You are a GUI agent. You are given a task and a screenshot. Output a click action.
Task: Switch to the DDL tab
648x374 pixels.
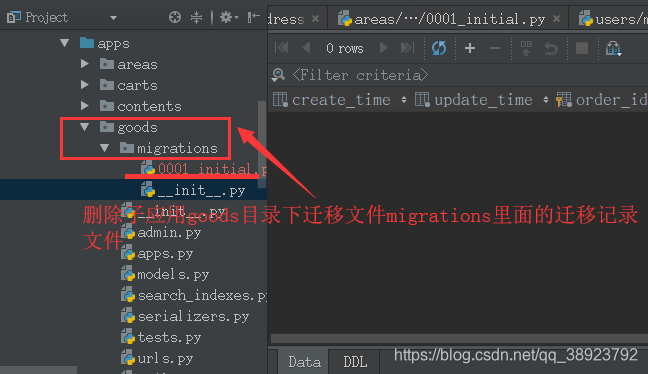coord(355,362)
